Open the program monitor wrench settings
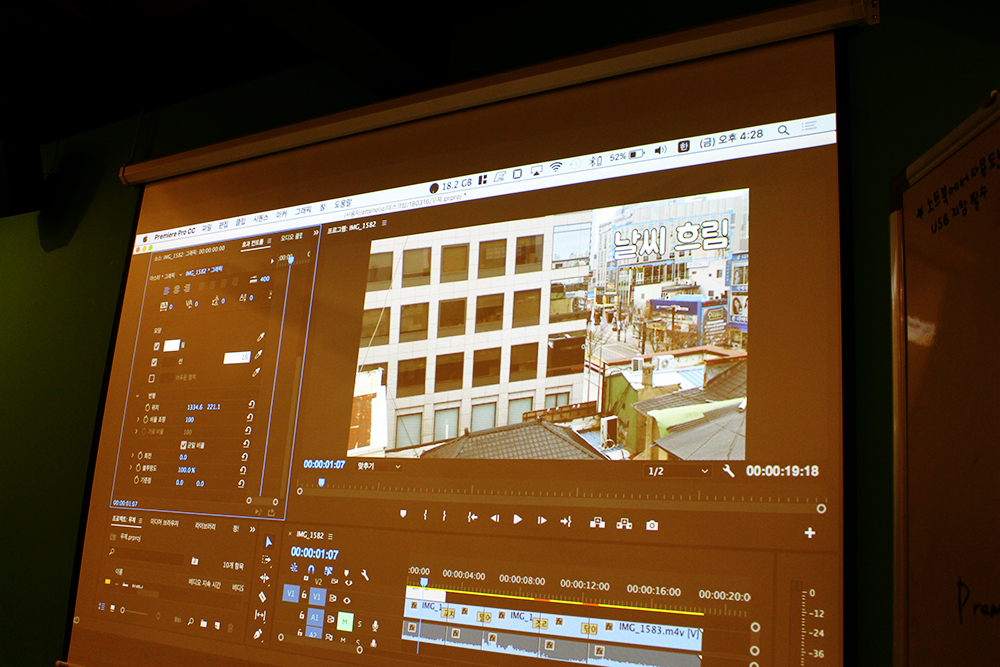Viewport: 1000px width, 667px height. pos(728,471)
